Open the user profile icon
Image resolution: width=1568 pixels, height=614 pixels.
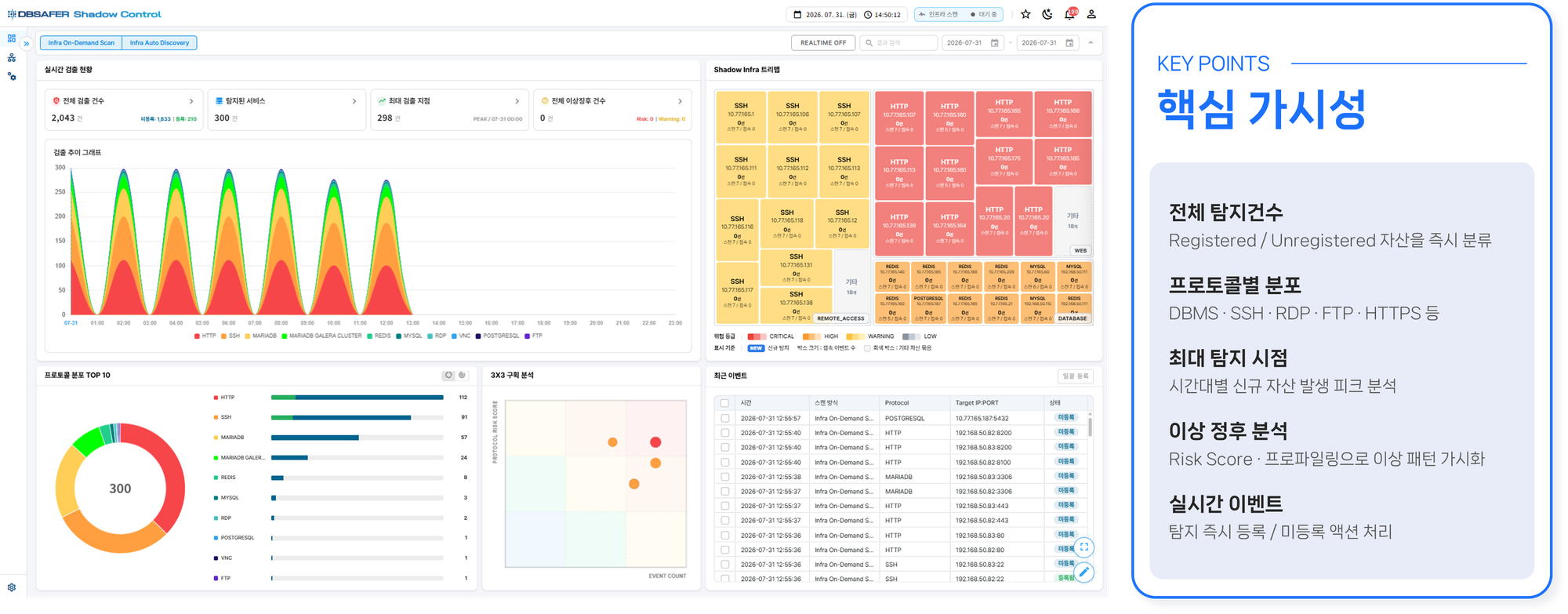(1091, 14)
